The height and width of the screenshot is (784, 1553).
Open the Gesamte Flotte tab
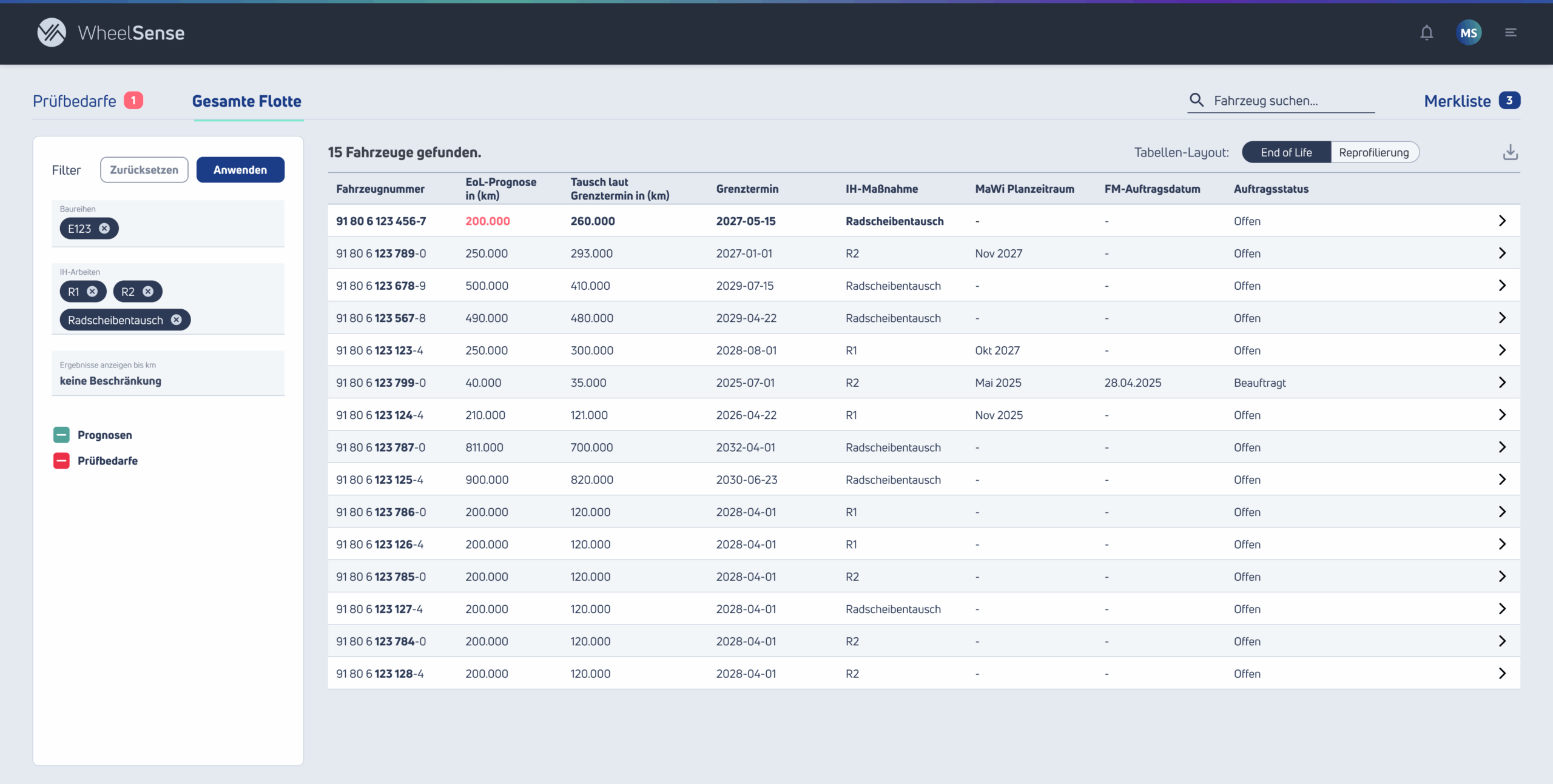tap(247, 101)
